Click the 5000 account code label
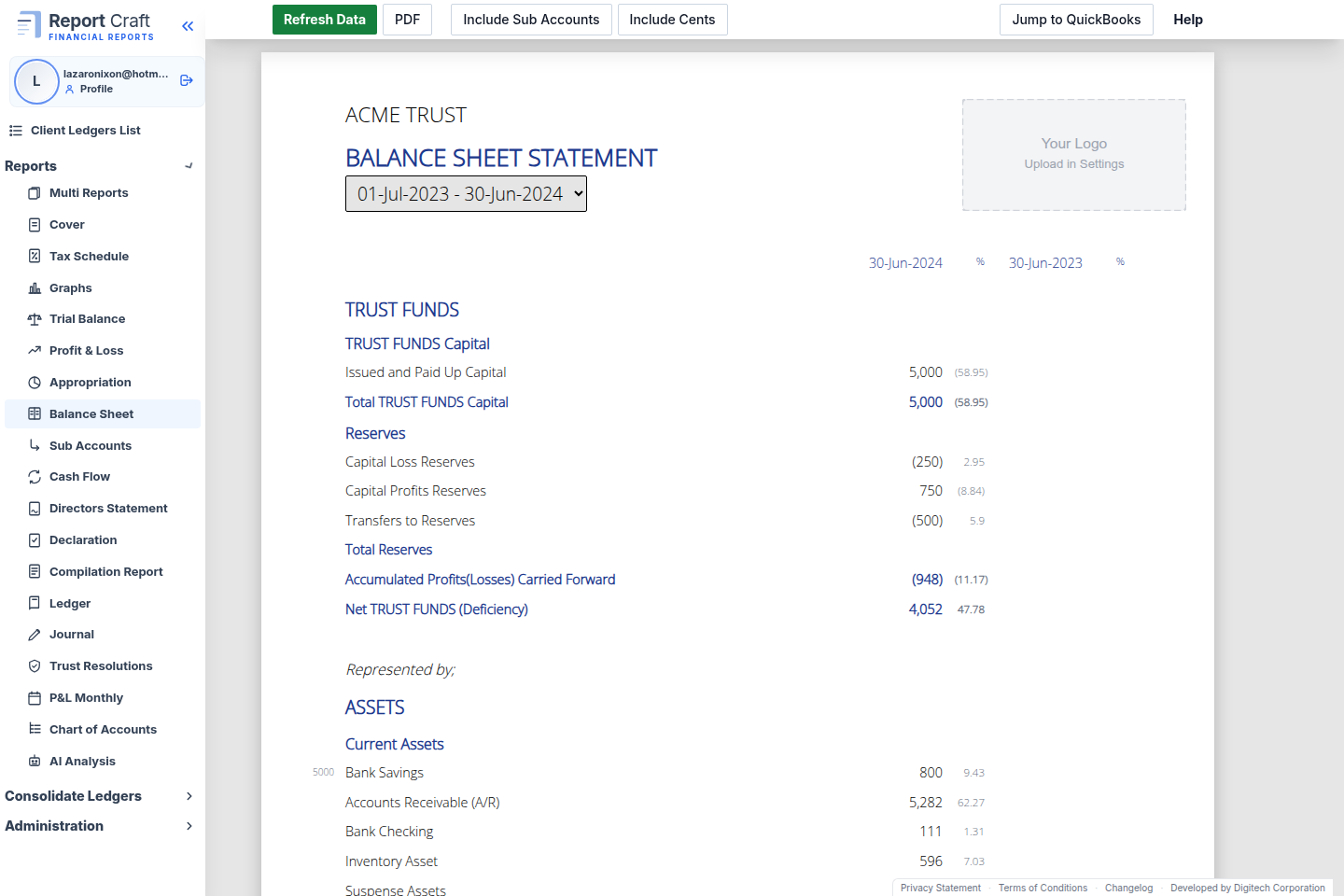 (x=323, y=773)
